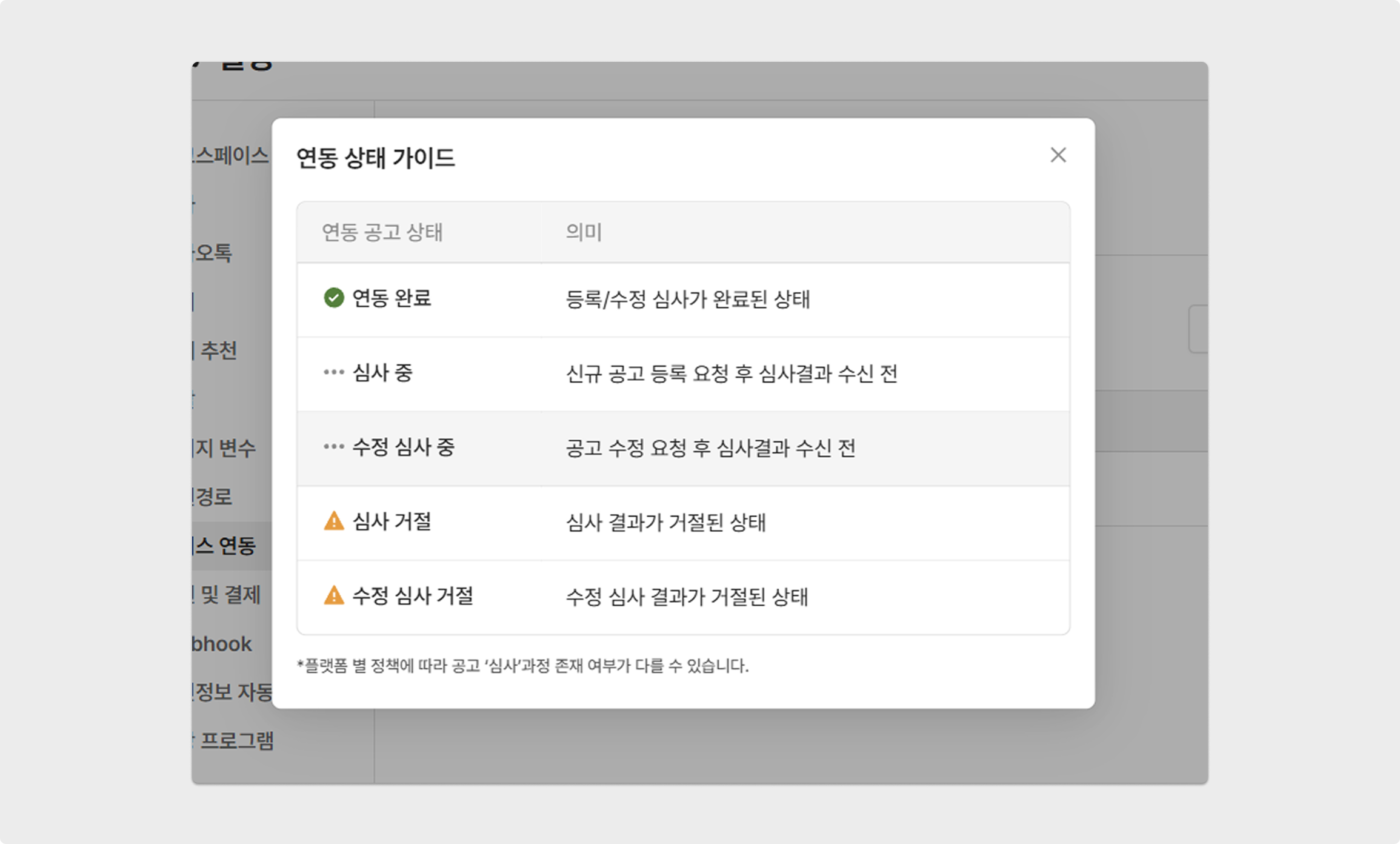Open the bhook sidebar menu item
The height and width of the screenshot is (844, 1400).
(222, 644)
